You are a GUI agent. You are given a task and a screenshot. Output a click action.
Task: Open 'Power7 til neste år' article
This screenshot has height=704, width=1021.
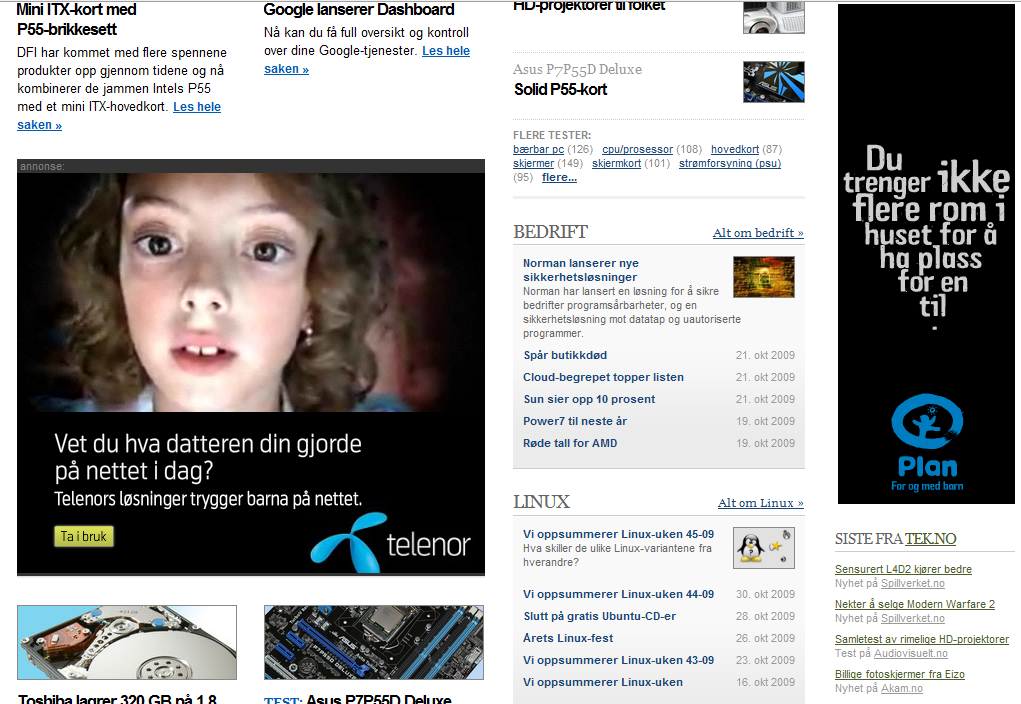pyautogui.click(x=575, y=422)
